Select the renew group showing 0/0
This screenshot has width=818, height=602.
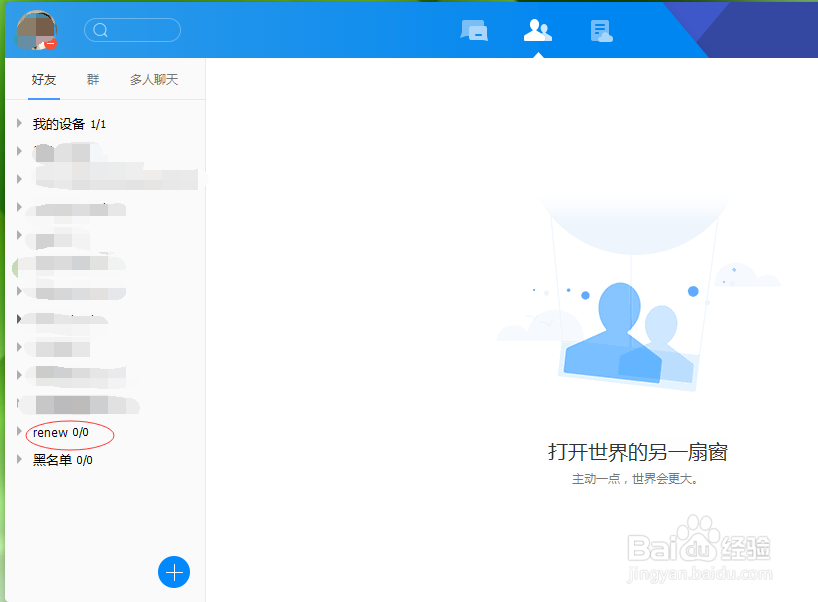tap(59, 433)
